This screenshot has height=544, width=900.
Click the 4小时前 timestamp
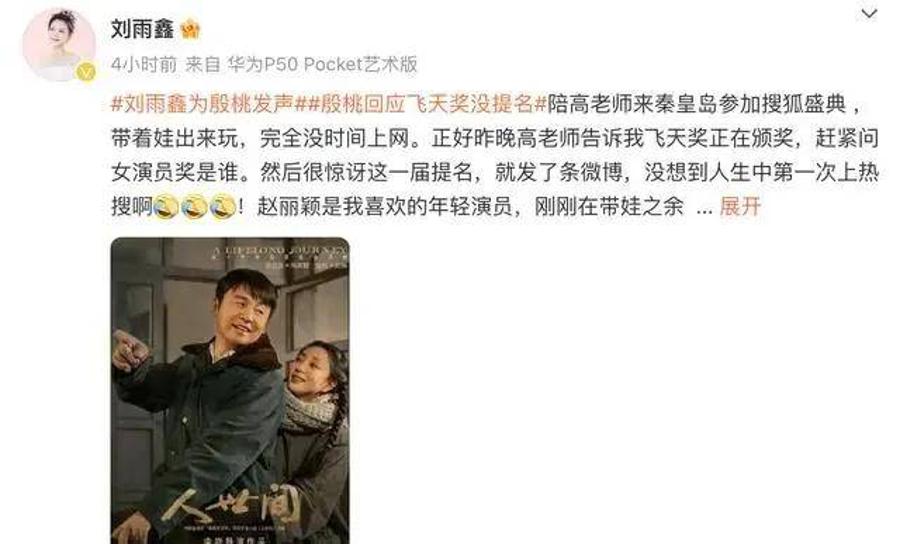tap(143, 64)
